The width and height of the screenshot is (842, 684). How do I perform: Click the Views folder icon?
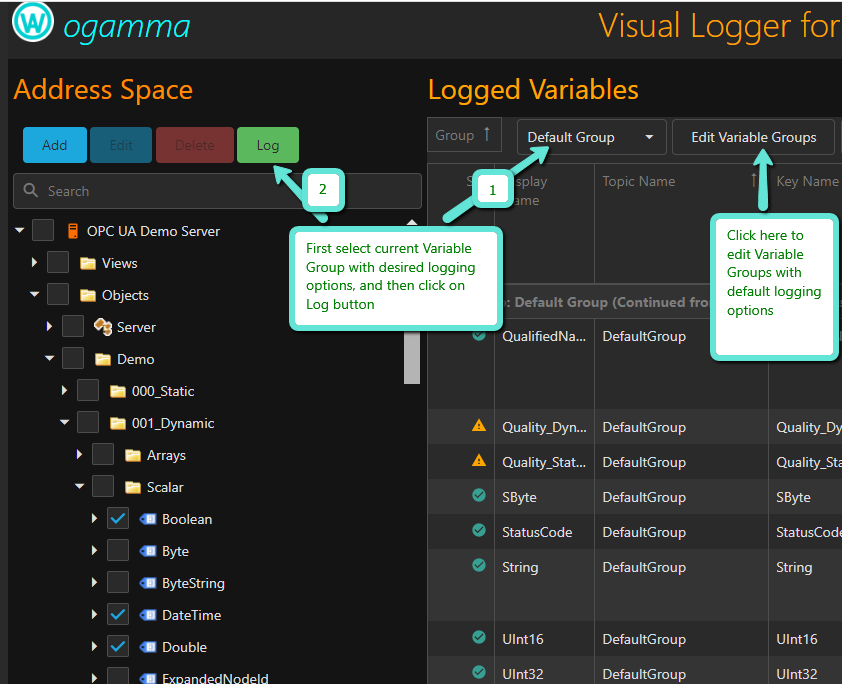point(88,263)
